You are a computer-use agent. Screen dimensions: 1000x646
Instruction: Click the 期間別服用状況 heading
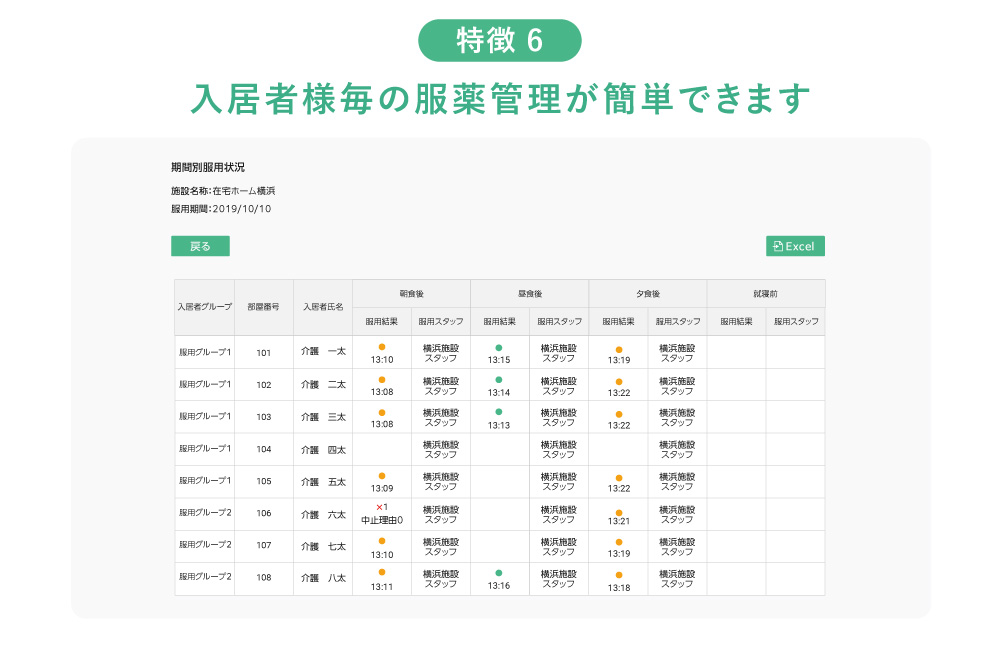click(x=208, y=167)
